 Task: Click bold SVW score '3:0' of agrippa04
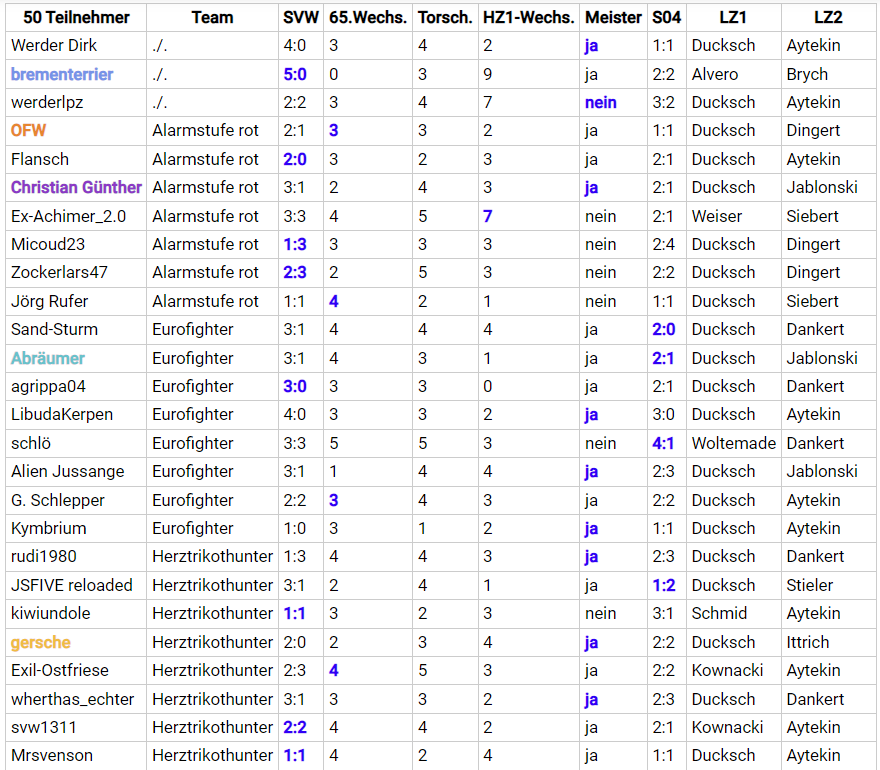295,386
